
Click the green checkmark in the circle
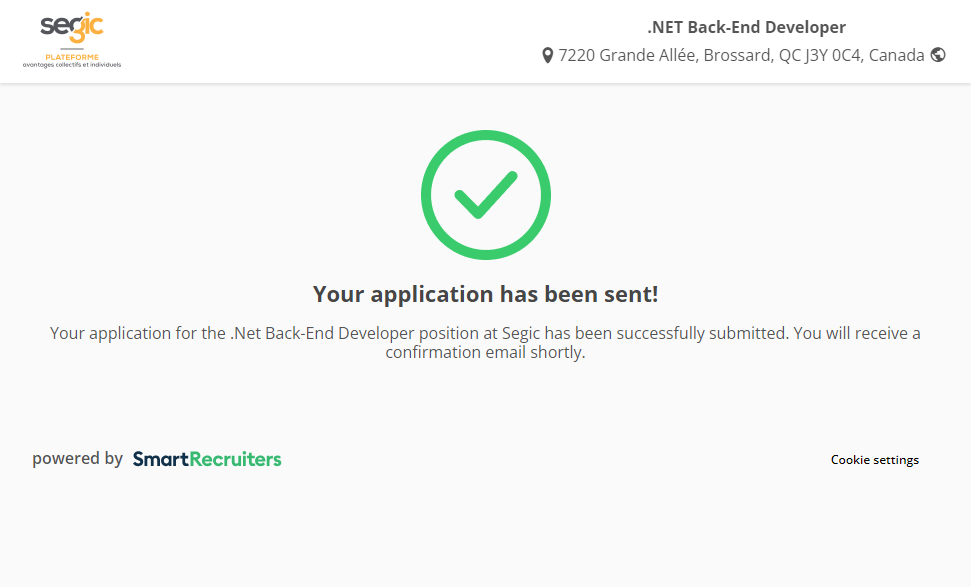coord(485,195)
